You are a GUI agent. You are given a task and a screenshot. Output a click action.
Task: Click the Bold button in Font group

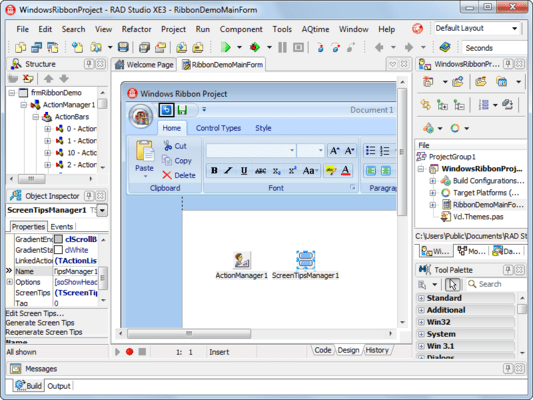pyautogui.click(x=214, y=170)
